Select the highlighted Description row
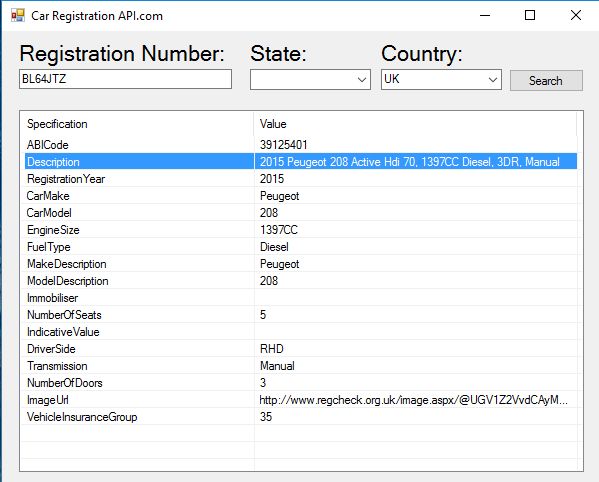 (x=301, y=162)
